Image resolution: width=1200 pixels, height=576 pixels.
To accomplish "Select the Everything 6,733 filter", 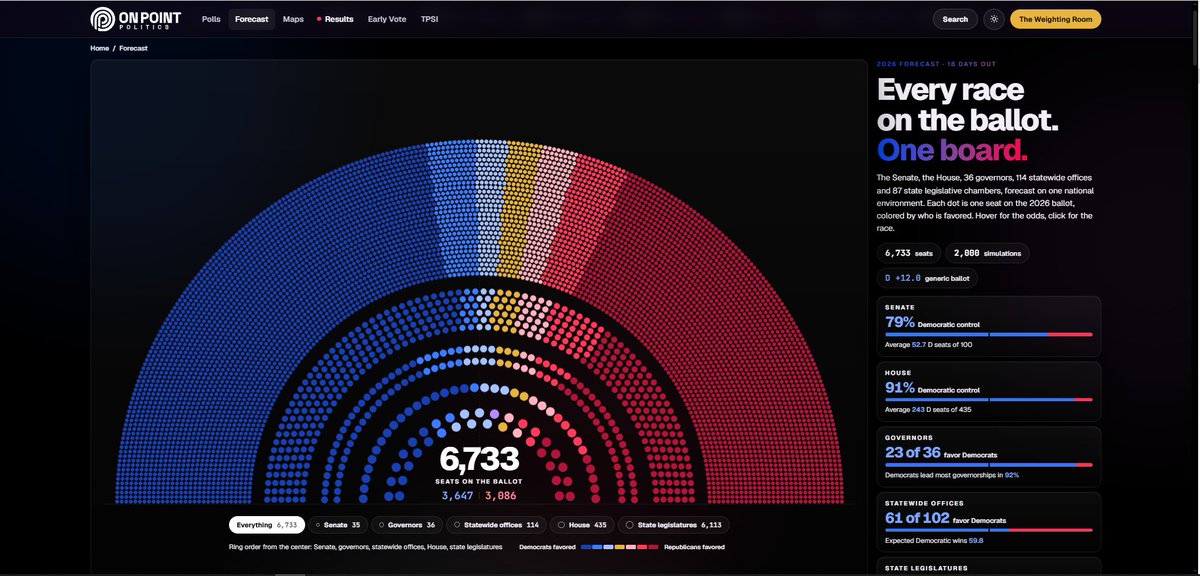I will tap(267, 524).
